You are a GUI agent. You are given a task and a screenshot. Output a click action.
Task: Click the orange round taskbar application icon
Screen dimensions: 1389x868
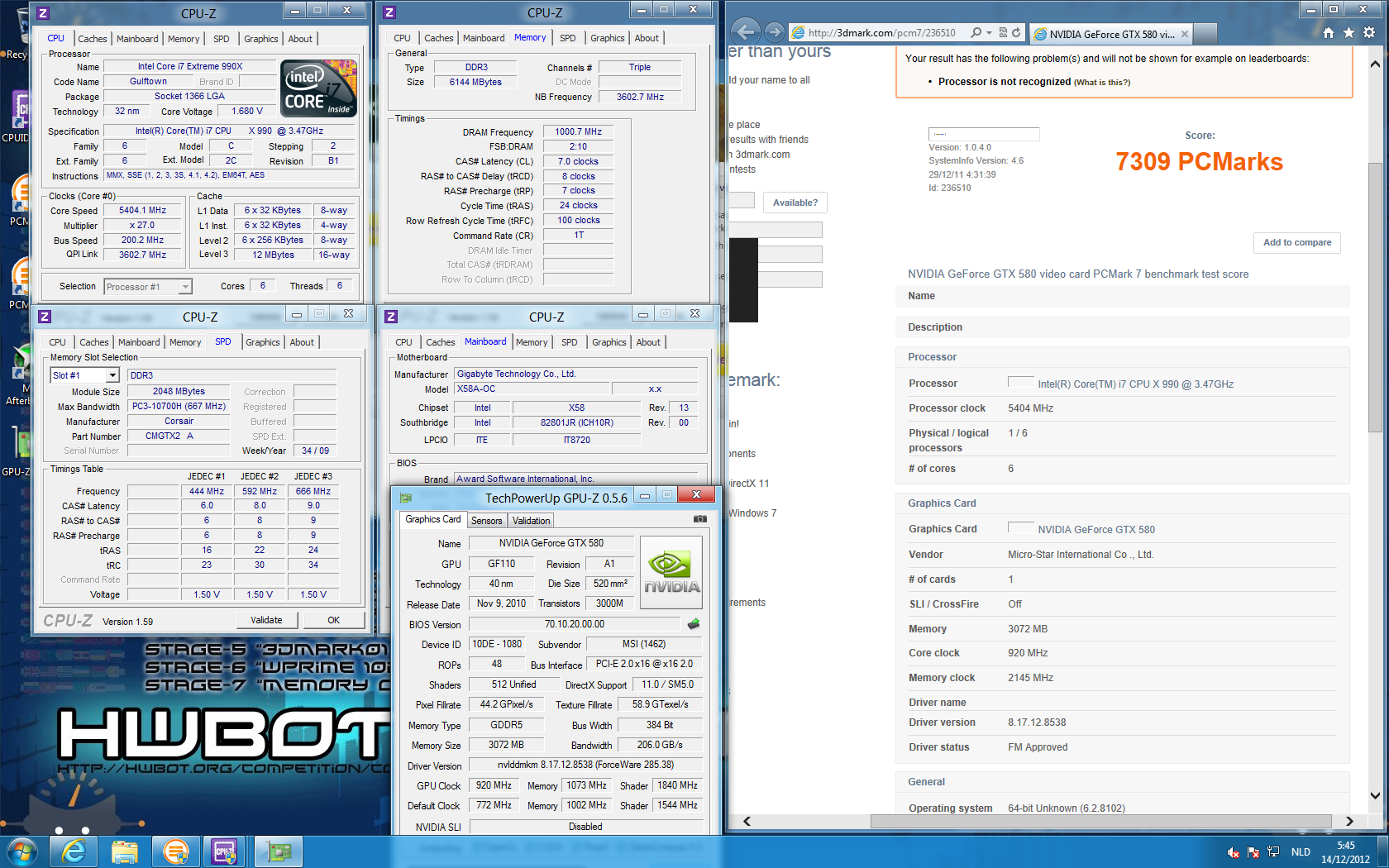point(175,851)
